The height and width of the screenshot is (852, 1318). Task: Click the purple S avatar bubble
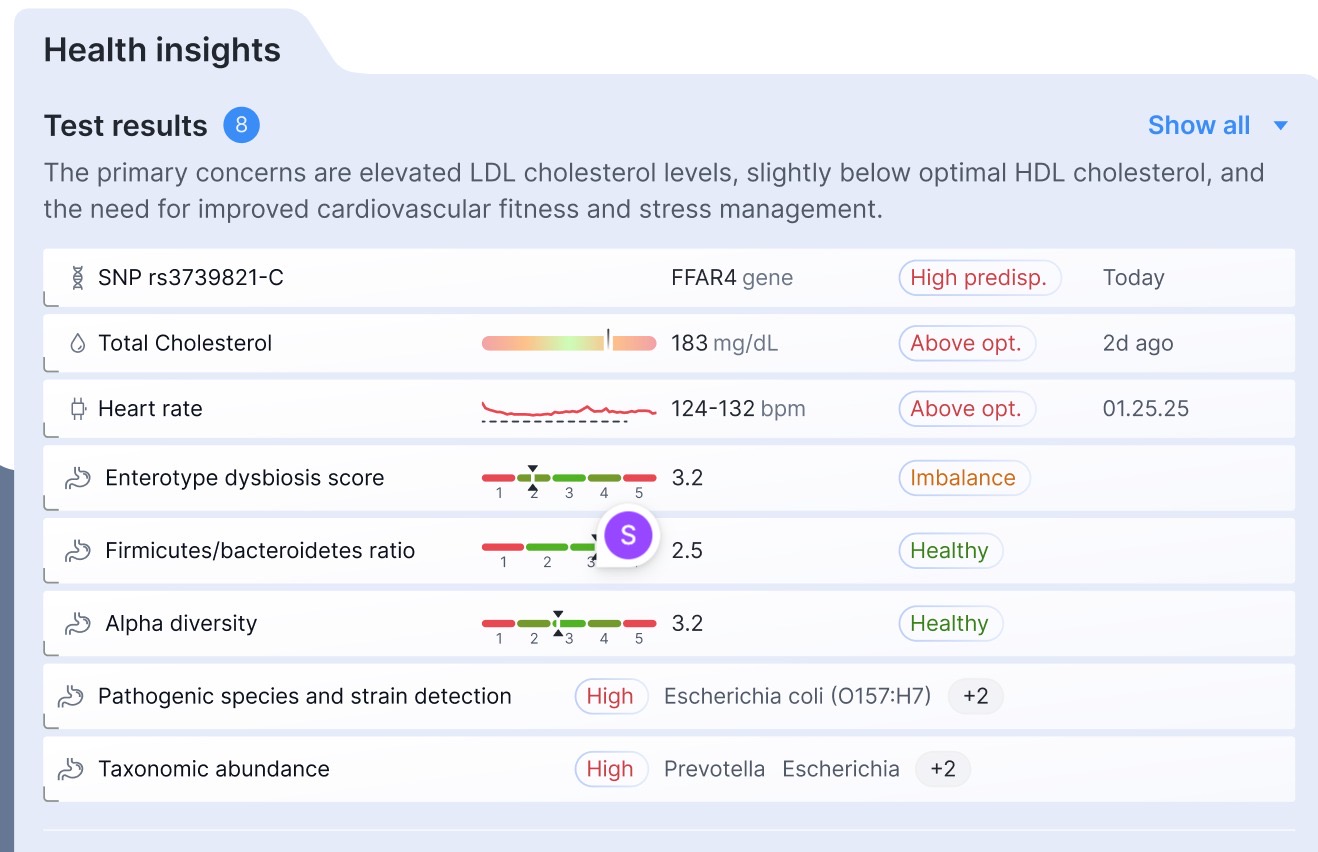coord(628,536)
